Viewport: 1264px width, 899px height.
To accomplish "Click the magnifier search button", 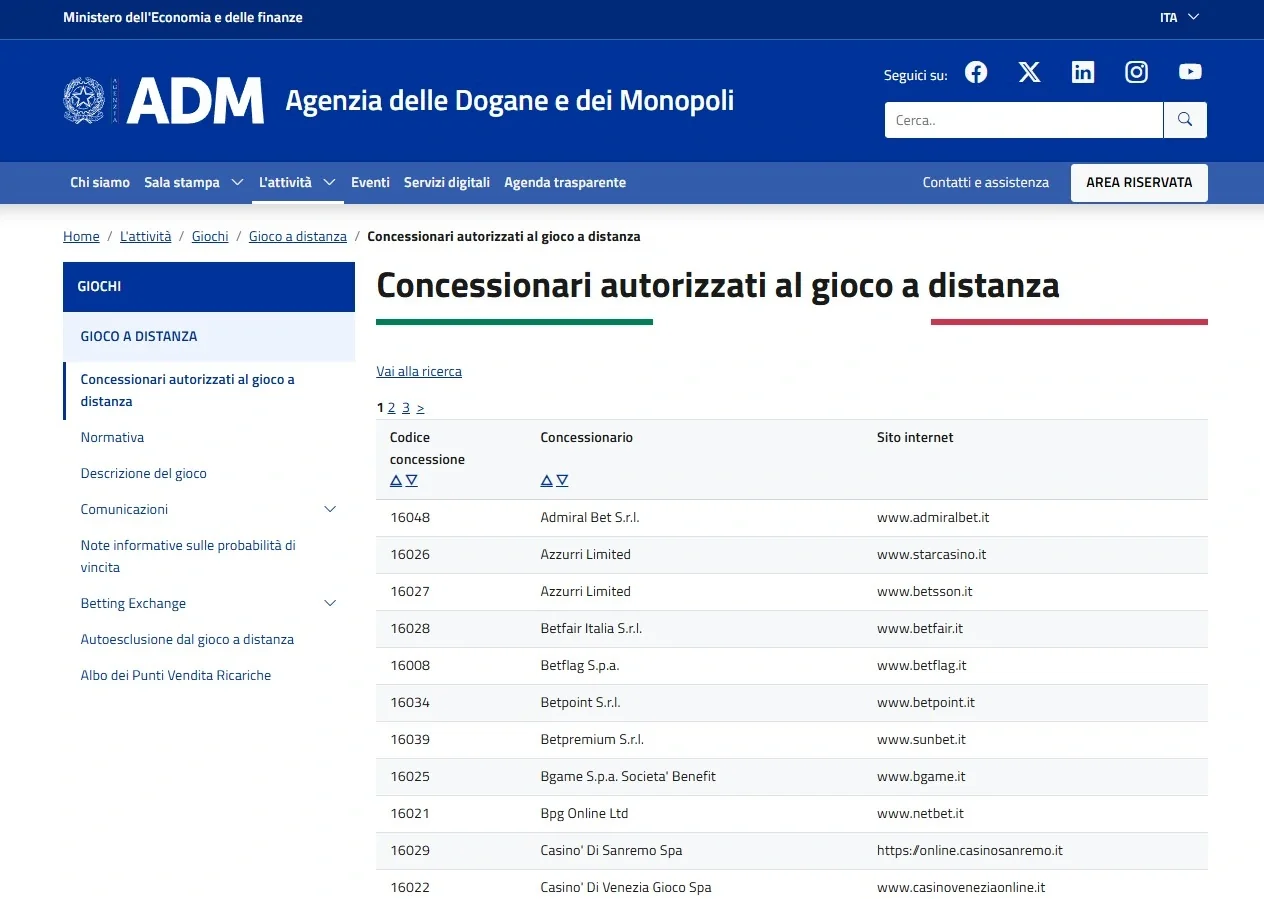I will click(1185, 120).
